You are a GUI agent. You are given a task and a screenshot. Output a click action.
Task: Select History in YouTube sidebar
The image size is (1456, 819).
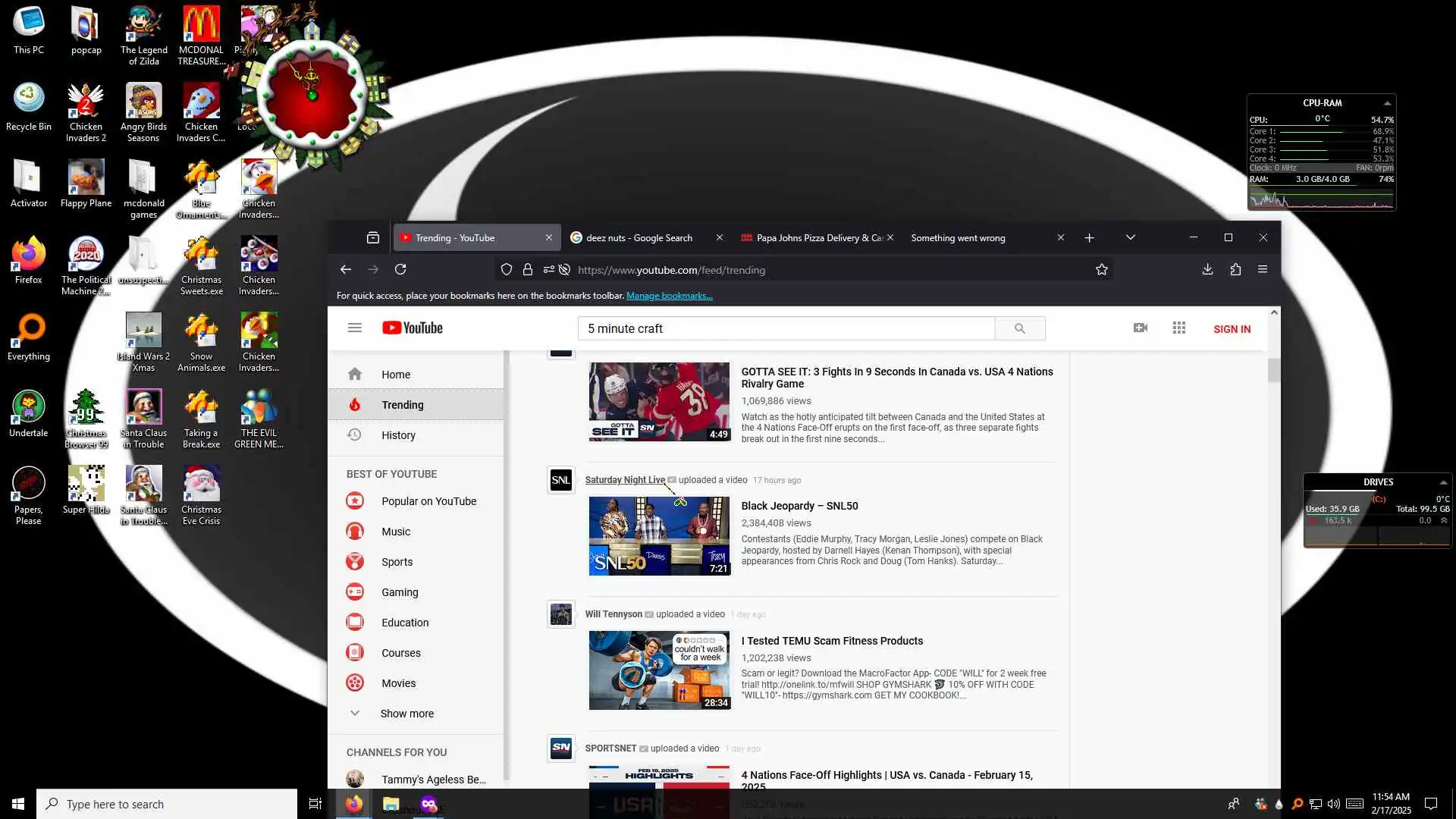pos(398,435)
